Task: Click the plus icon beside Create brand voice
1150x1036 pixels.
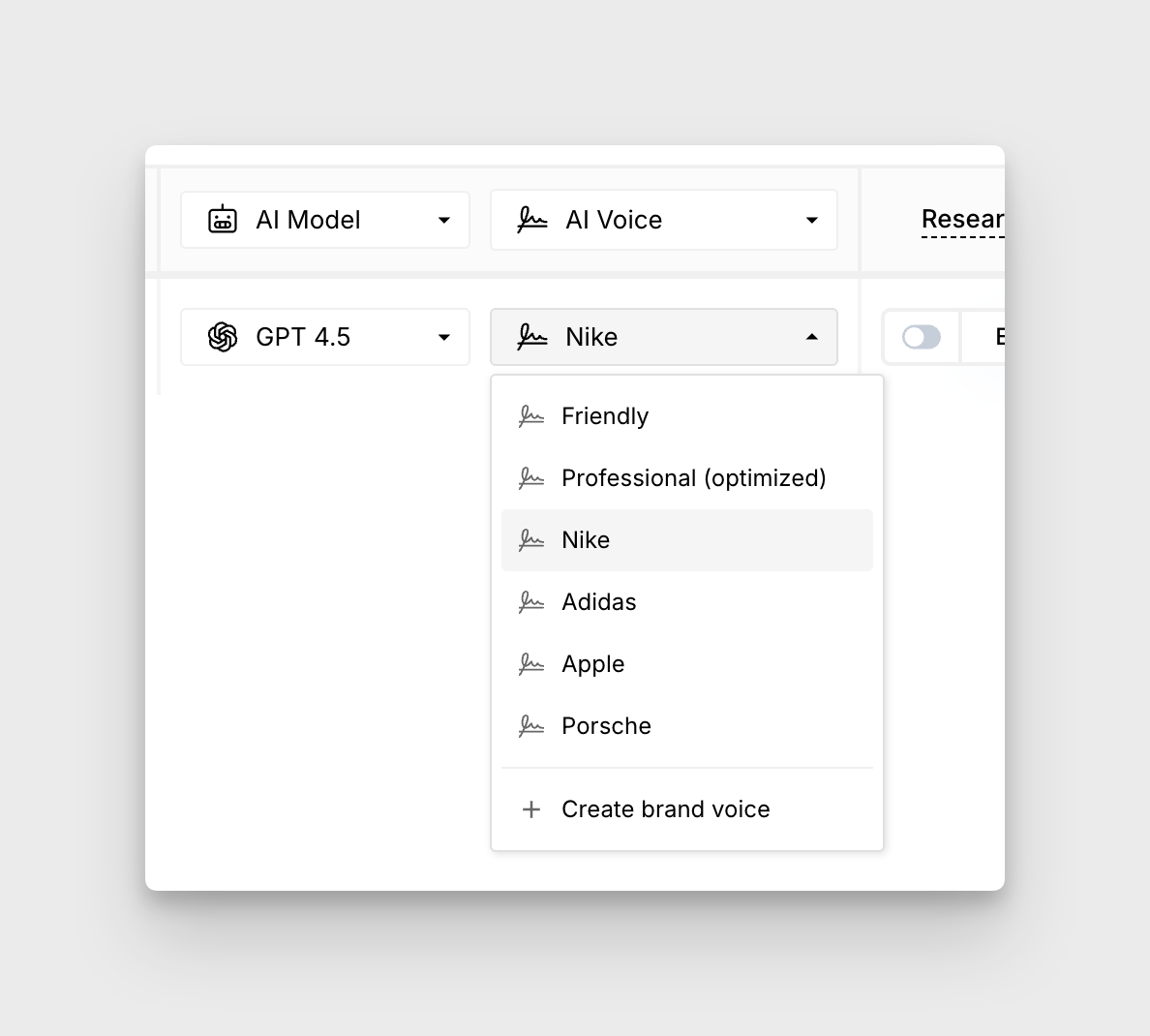Action: point(530,809)
